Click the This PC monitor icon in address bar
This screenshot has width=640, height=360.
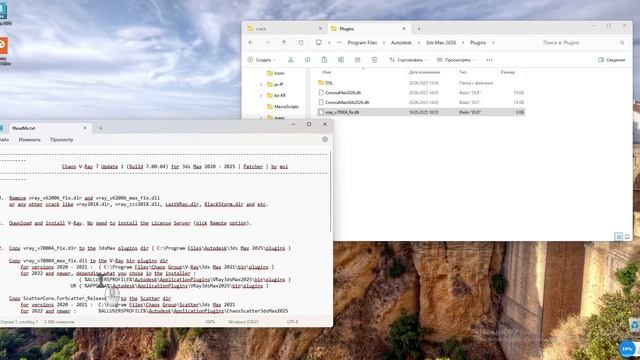319,42
